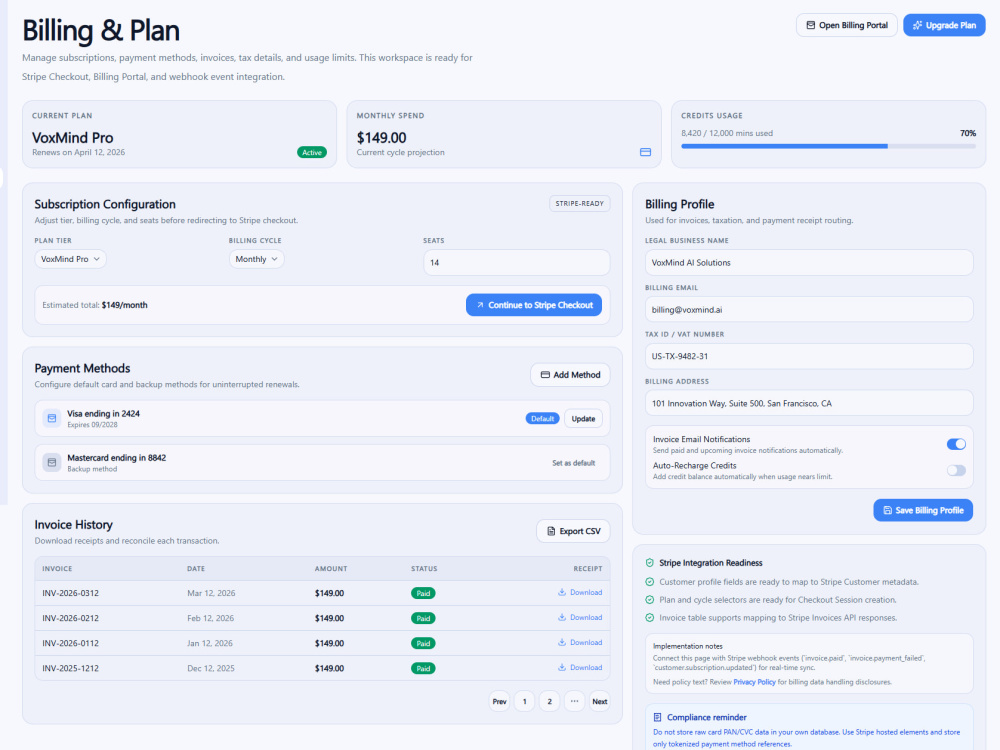
Task: Click the $149.00 monthly spend value
Action: tap(381, 138)
